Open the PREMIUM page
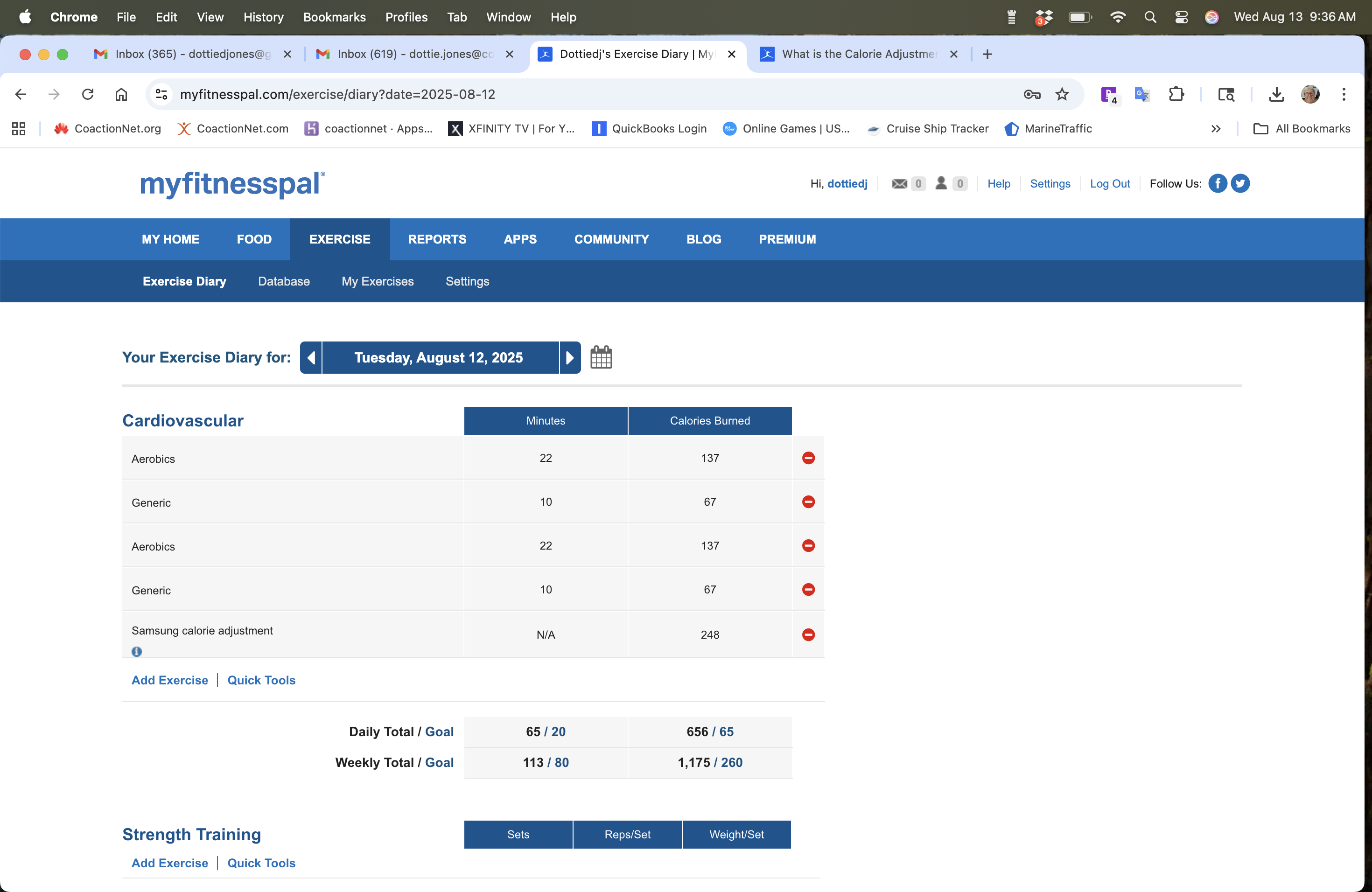 click(x=787, y=239)
